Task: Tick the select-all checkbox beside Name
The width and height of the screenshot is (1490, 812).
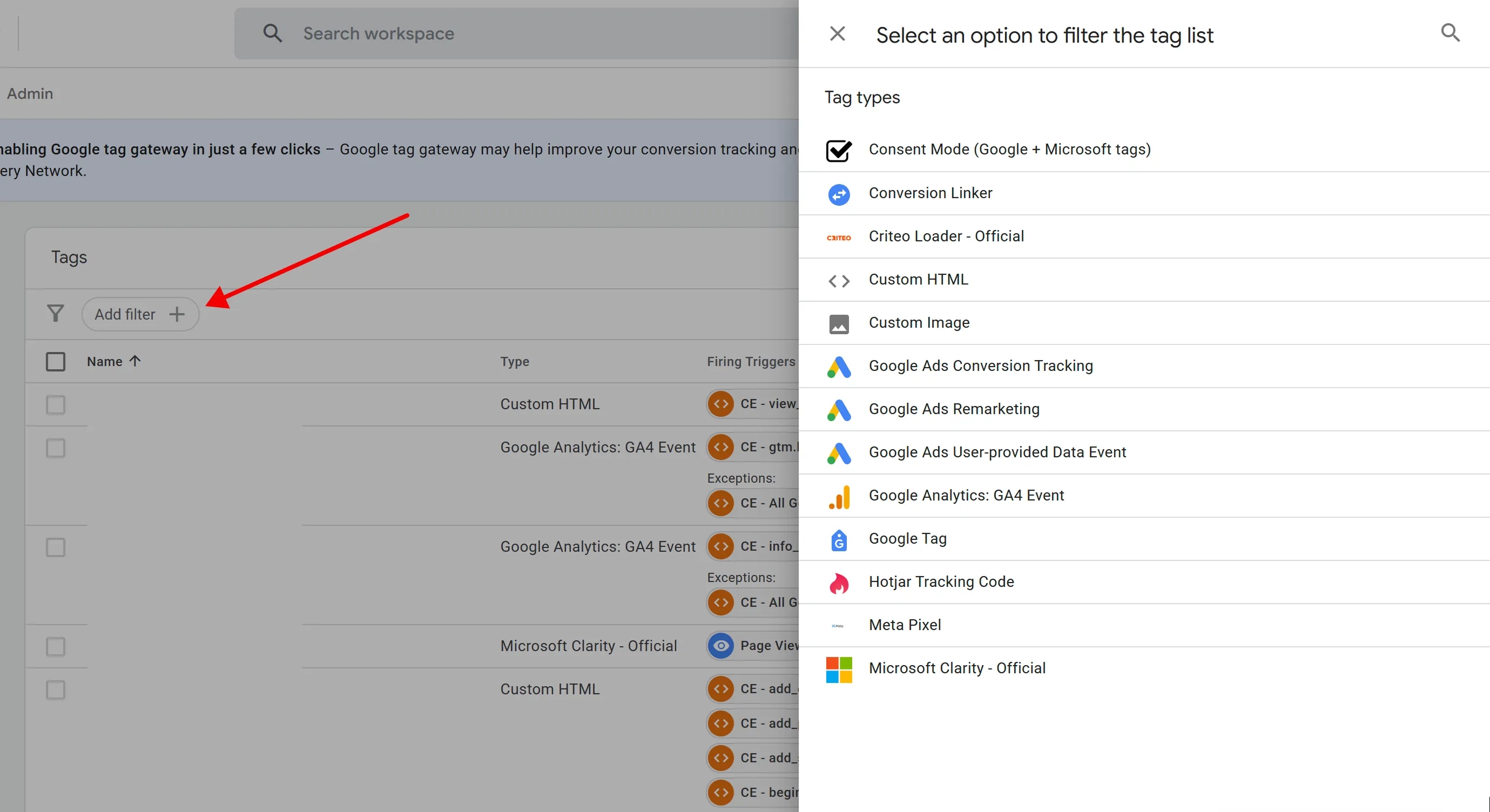Action: [56, 362]
